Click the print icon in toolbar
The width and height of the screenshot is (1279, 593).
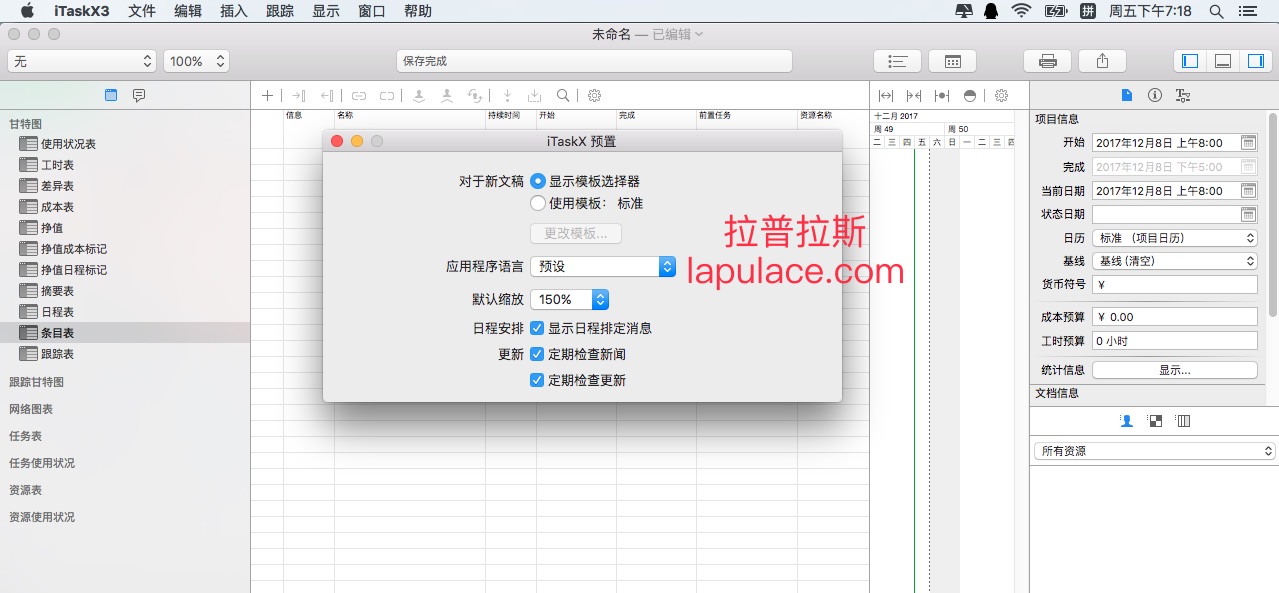click(x=1048, y=61)
